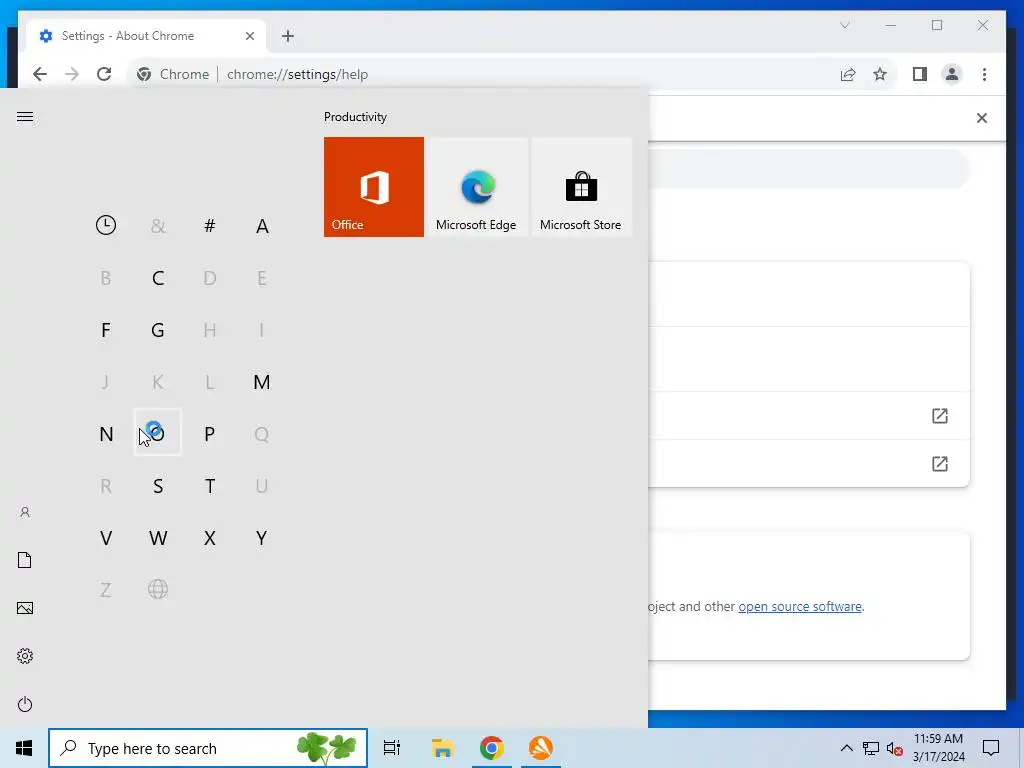Screen dimensions: 1024x768
Task: Click the Windows Start button
Action: [24, 748]
